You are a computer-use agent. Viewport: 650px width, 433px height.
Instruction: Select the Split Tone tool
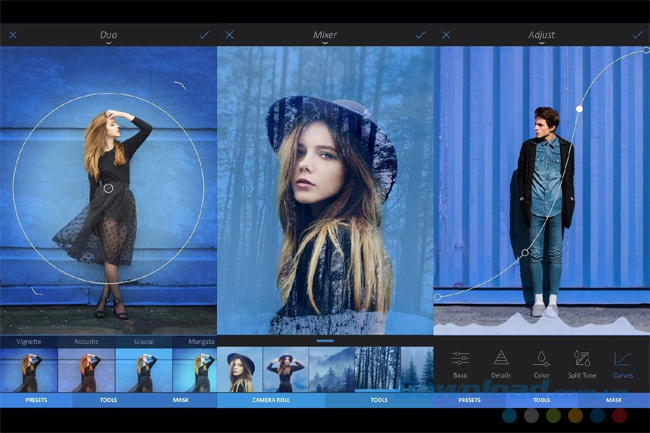[582, 364]
